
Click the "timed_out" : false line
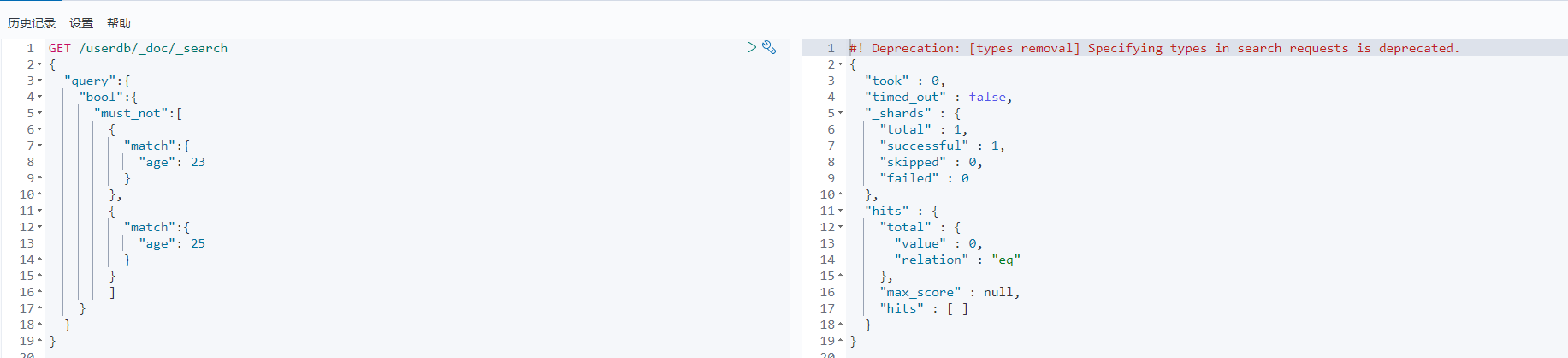click(938, 97)
